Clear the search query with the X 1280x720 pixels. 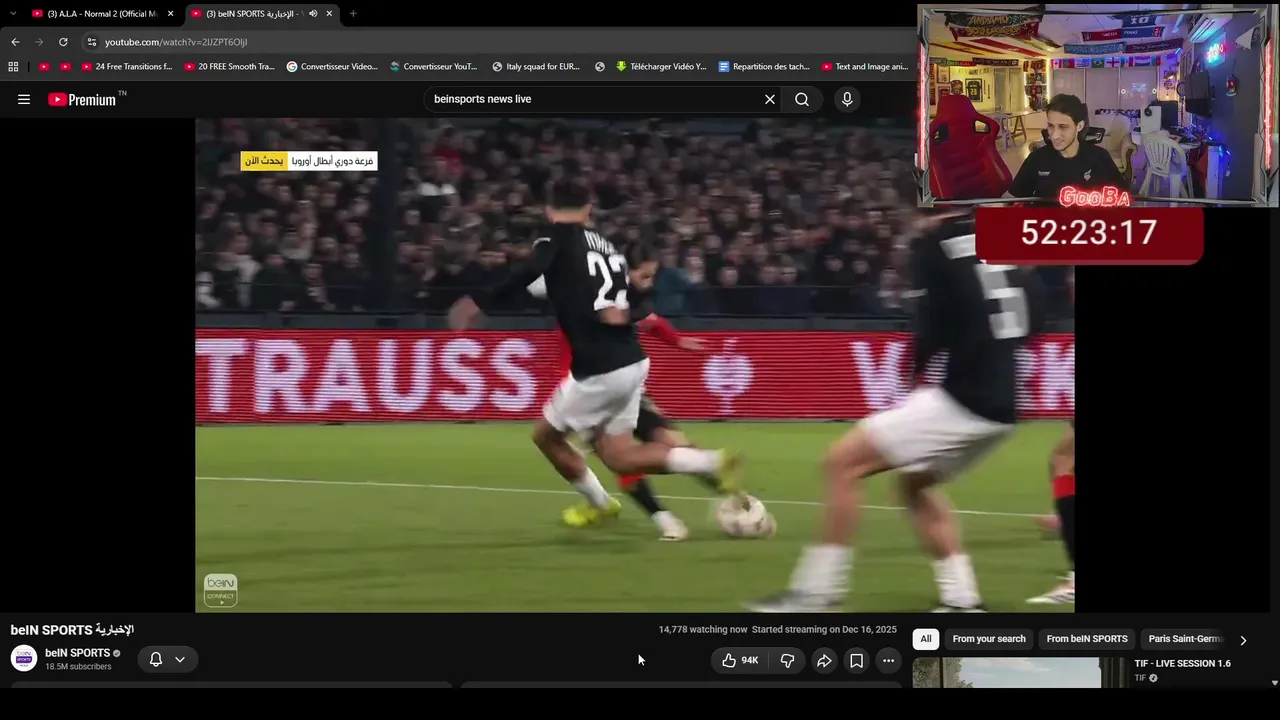[770, 99]
